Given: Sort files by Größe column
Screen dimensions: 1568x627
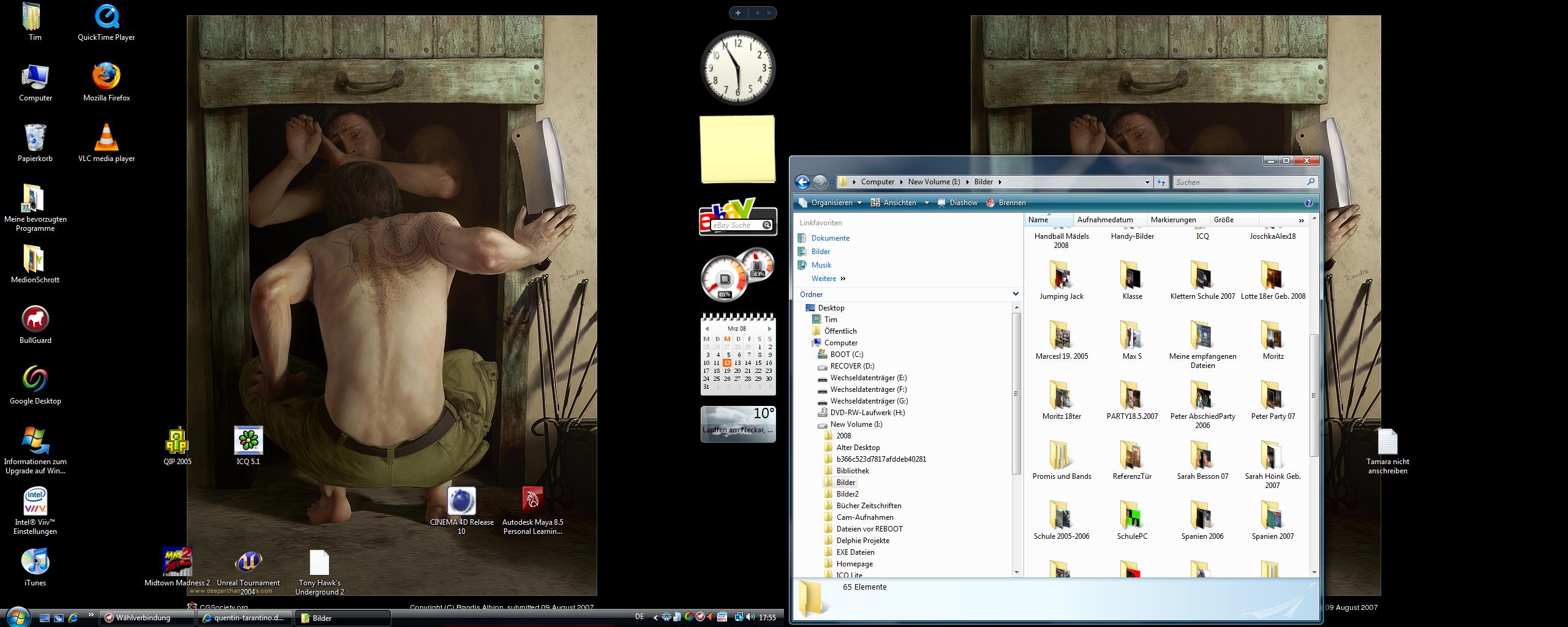Looking at the screenshot, I should (1234, 220).
